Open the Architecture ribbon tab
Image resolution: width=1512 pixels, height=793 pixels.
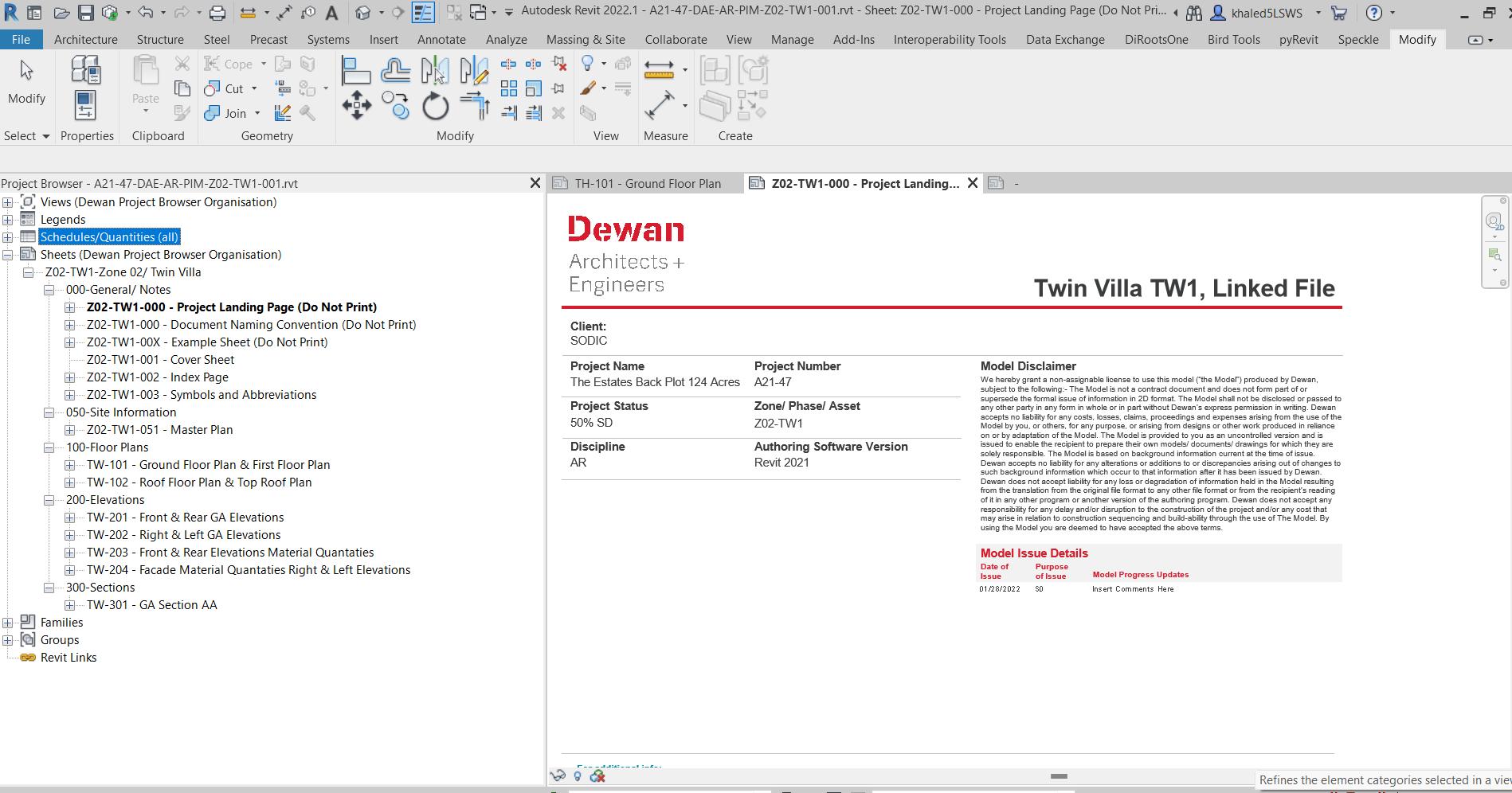pyautogui.click(x=85, y=40)
